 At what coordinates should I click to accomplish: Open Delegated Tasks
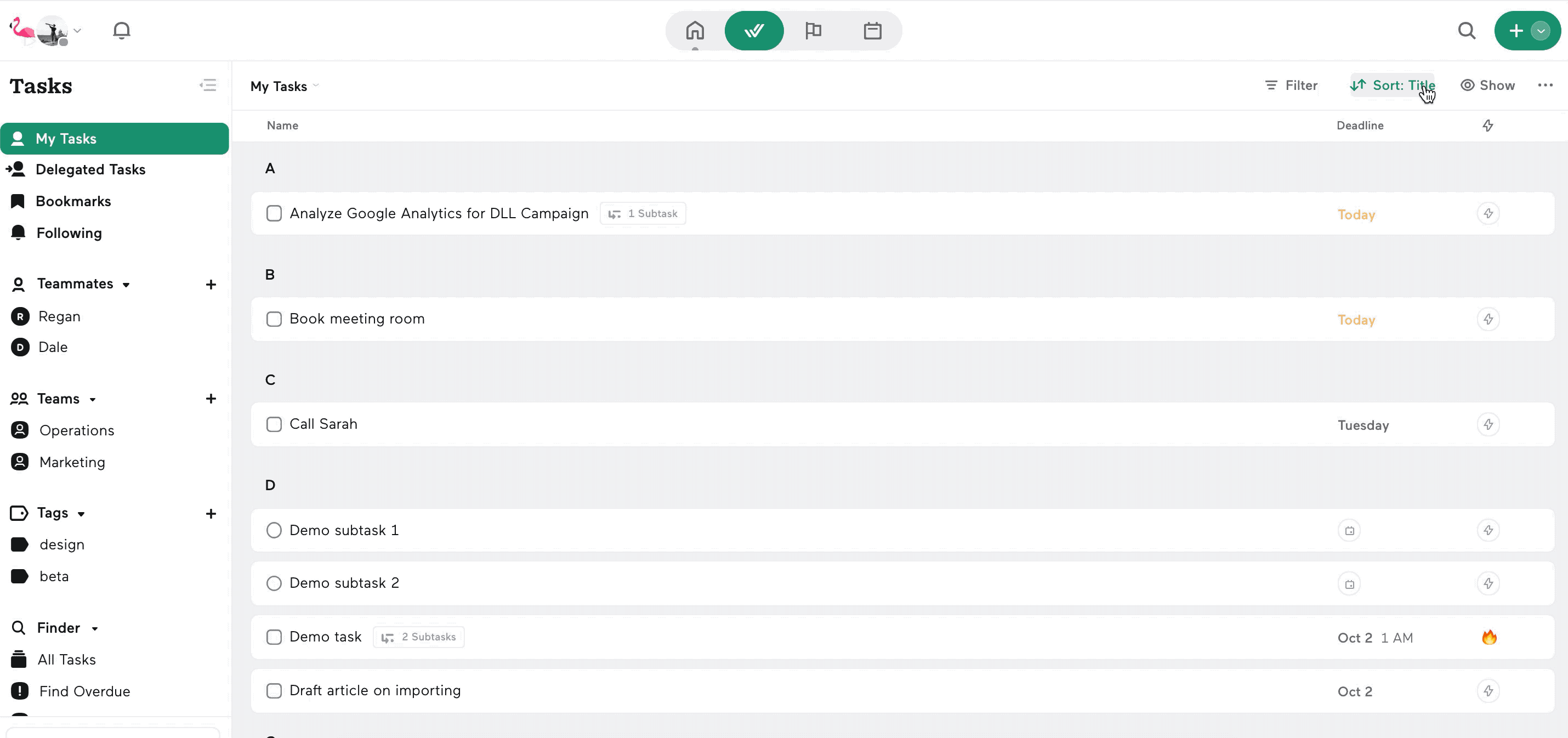90,169
